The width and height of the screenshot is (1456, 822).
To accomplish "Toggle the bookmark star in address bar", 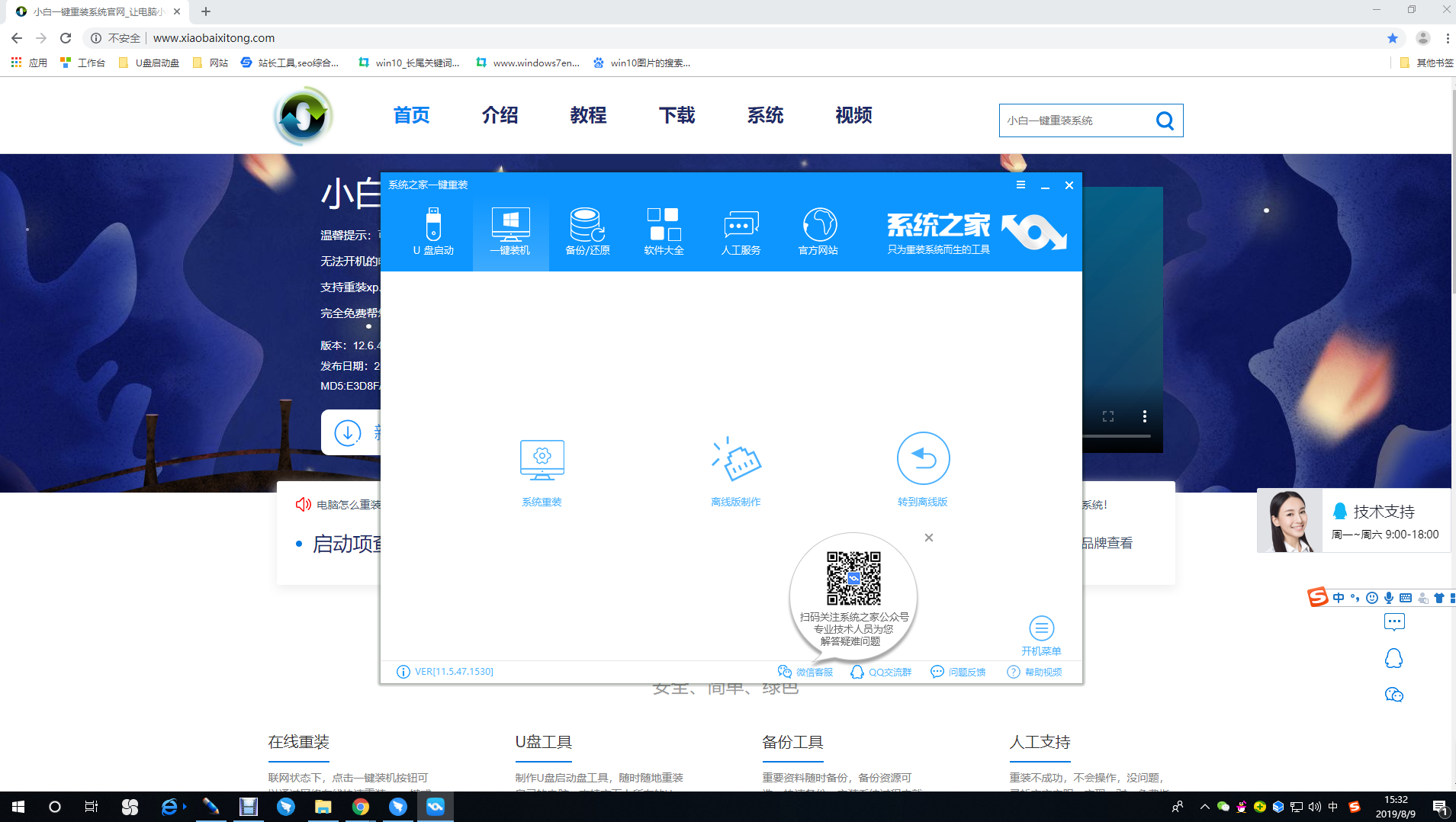I will pos(1393,37).
